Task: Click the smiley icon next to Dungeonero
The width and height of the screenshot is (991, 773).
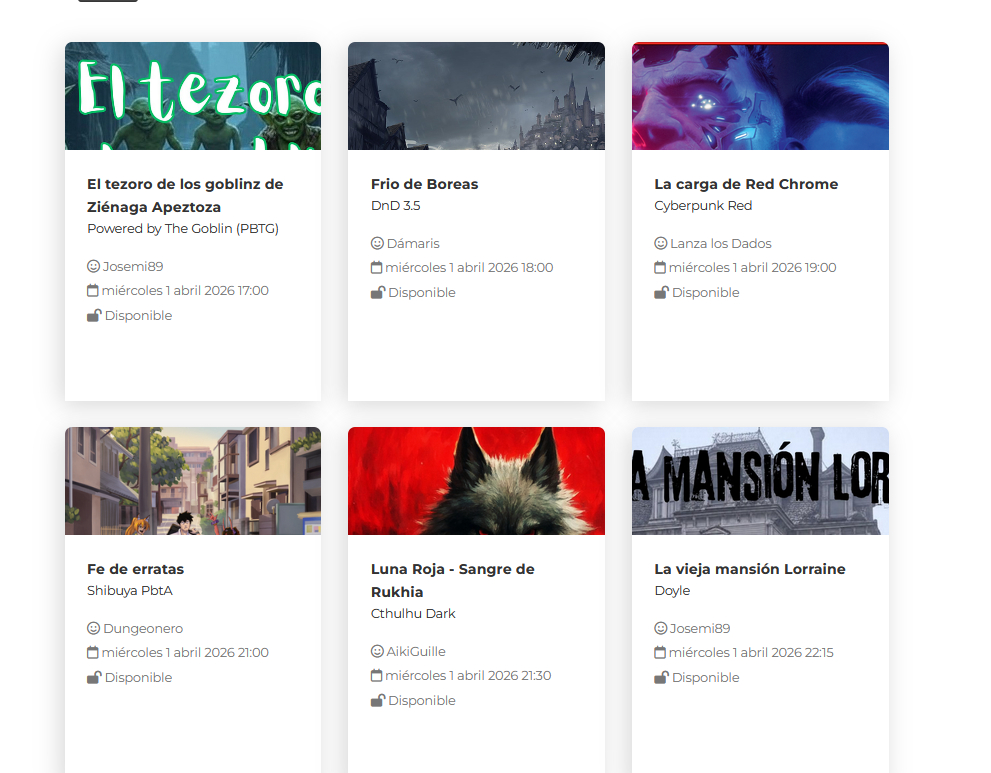Action: click(93, 629)
